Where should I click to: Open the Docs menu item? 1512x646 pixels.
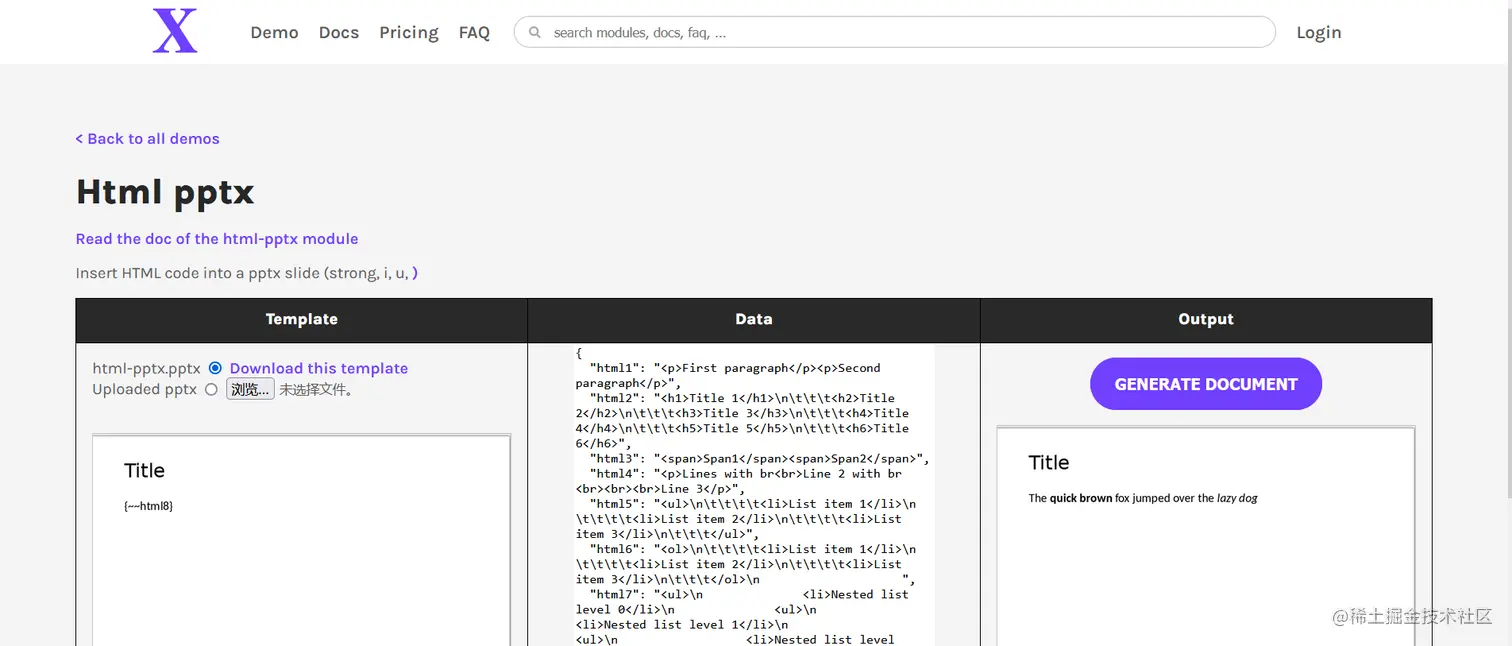pos(339,32)
